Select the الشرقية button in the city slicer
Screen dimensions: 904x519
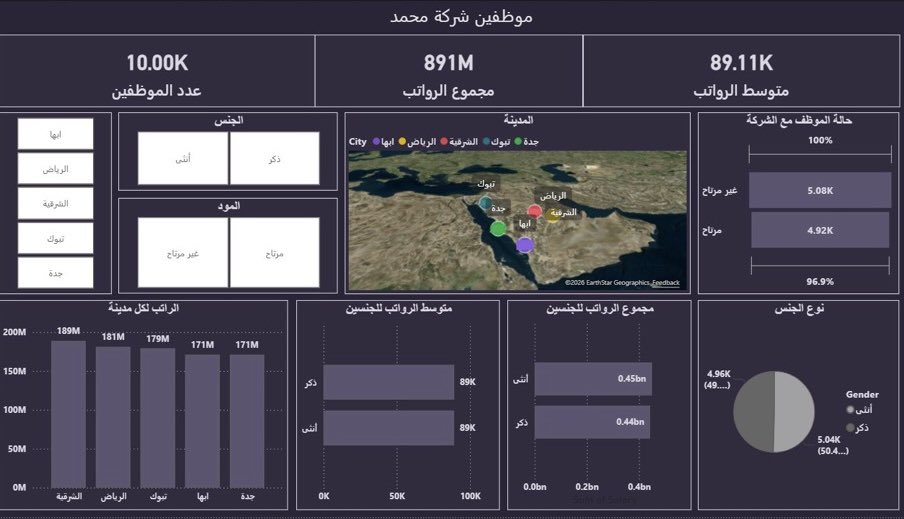click(55, 204)
